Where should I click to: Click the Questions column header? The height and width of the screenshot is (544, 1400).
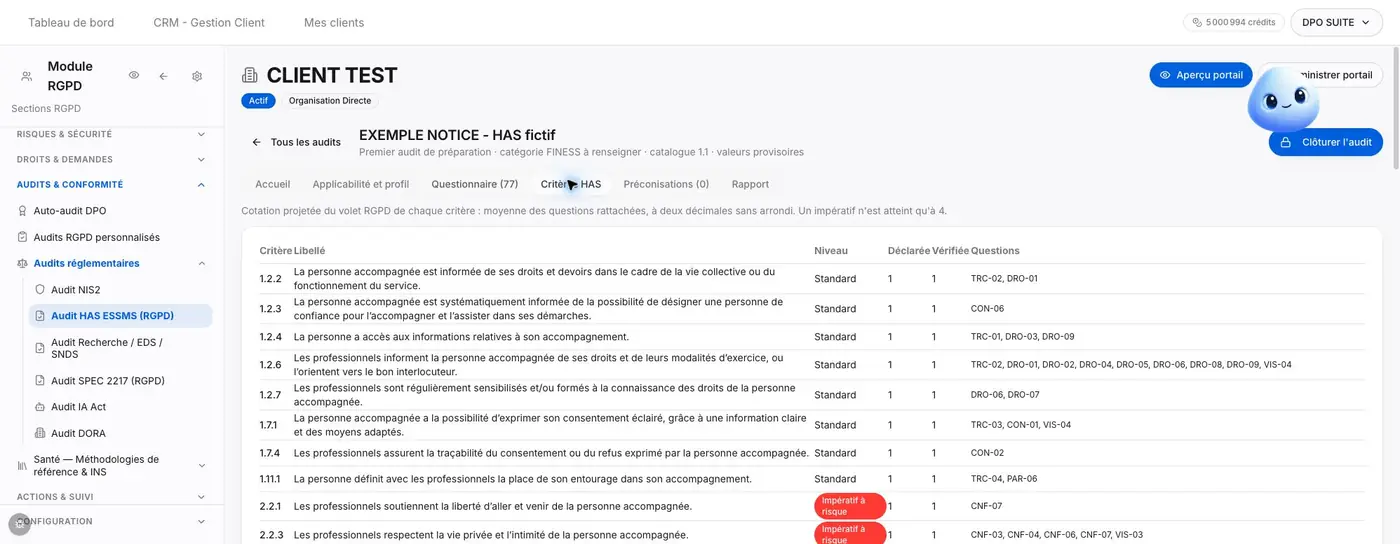[995, 251]
